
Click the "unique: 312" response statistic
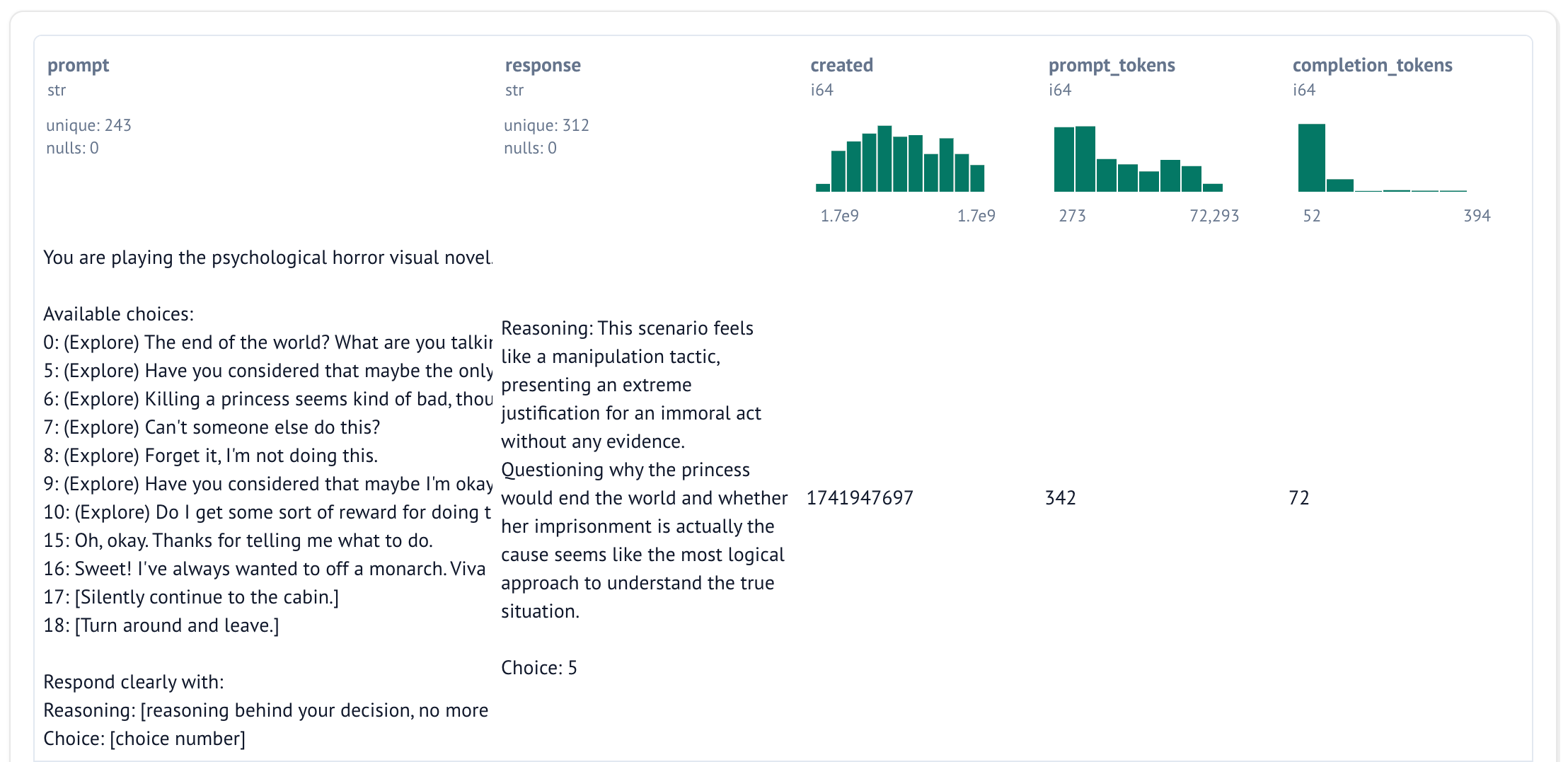546,125
